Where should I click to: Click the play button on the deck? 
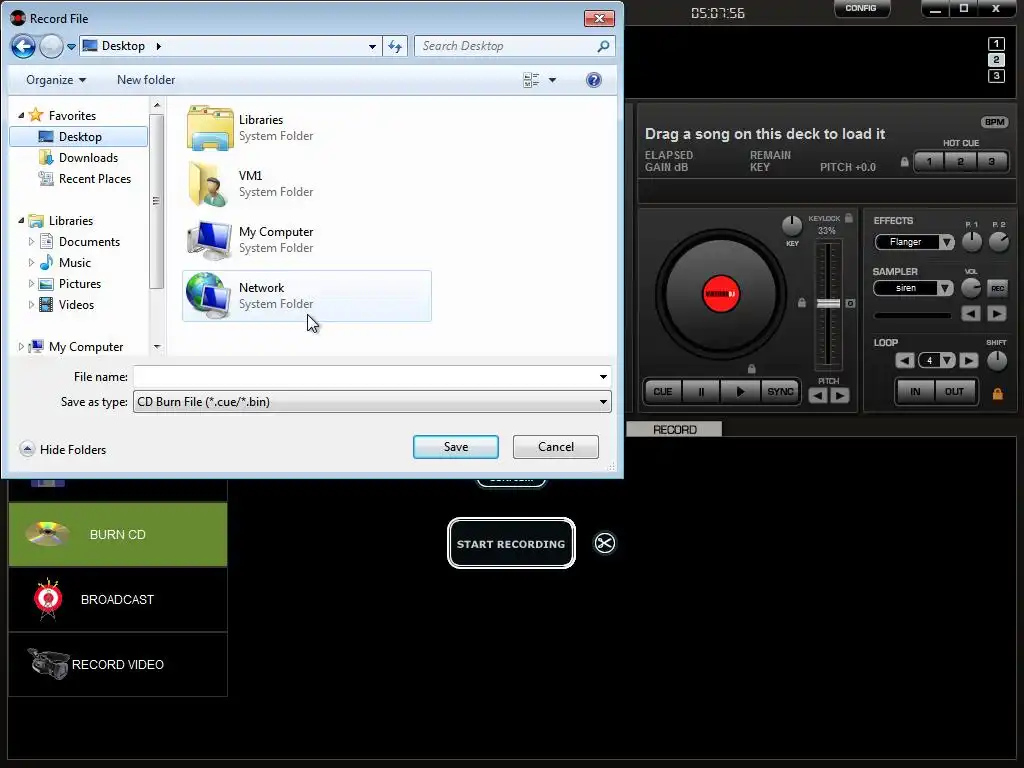pyautogui.click(x=740, y=392)
